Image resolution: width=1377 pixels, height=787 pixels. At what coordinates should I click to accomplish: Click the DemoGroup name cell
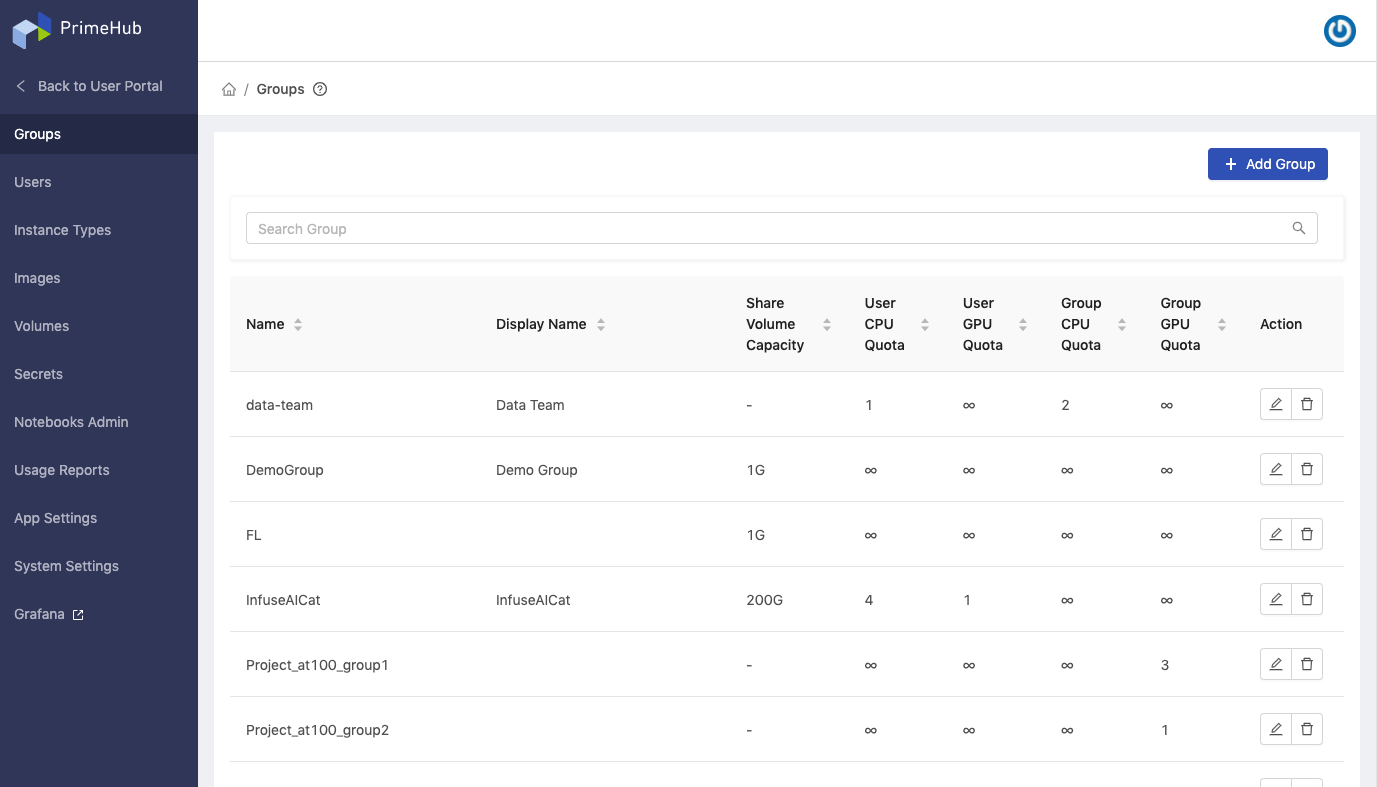point(285,470)
